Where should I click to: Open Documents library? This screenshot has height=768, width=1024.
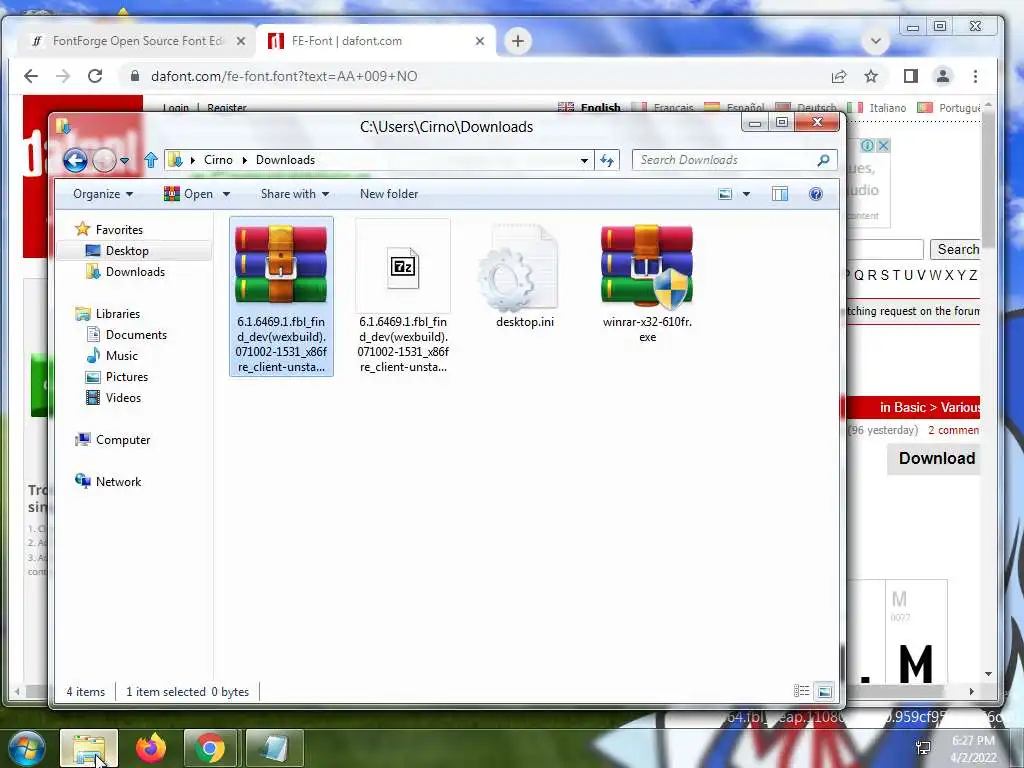point(136,334)
